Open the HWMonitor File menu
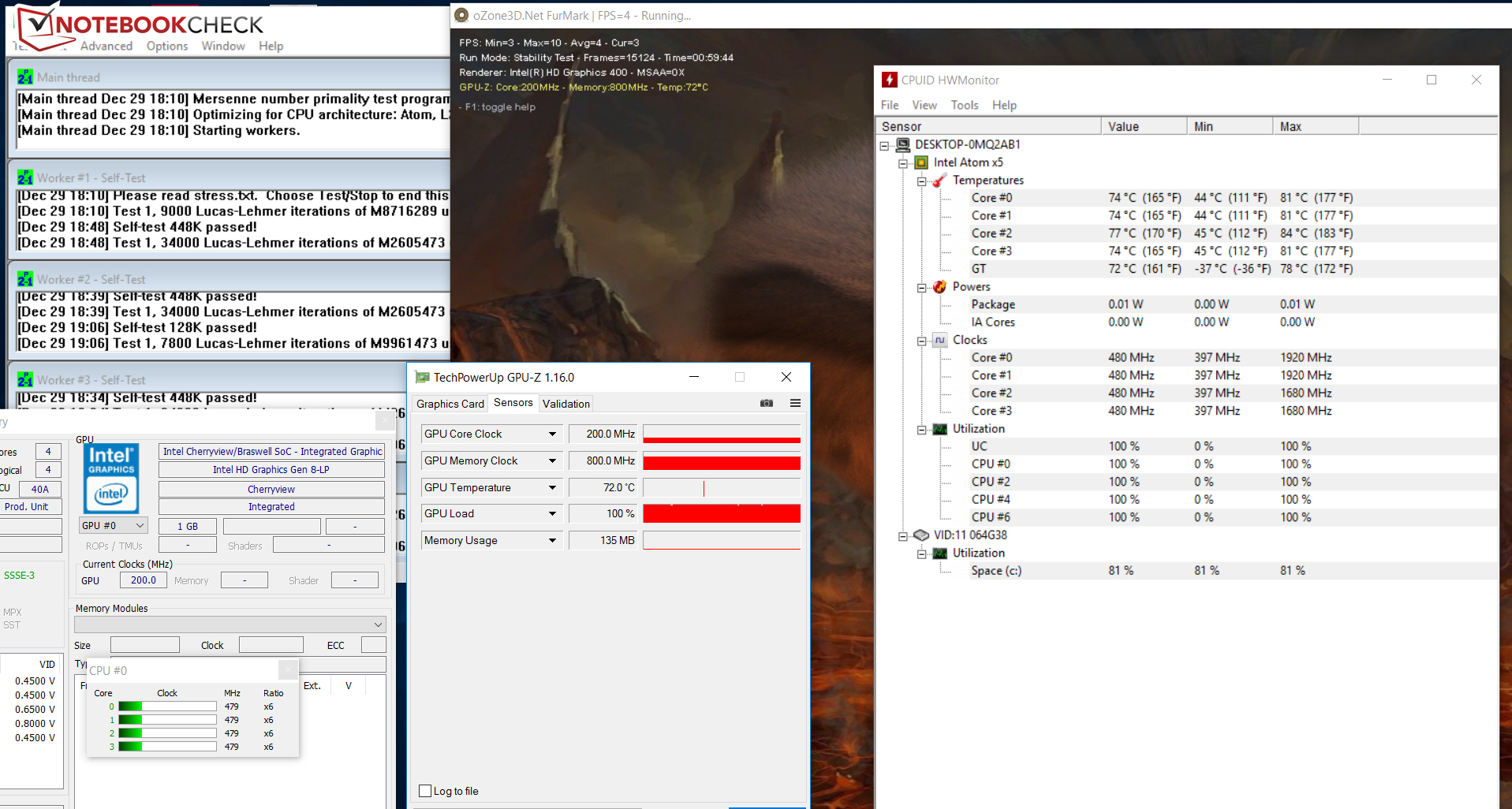The height and width of the screenshot is (809, 1512). point(890,105)
